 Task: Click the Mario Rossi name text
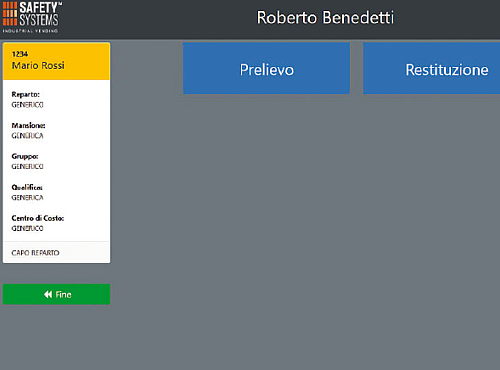pyautogui.click(x=38, y=66)
